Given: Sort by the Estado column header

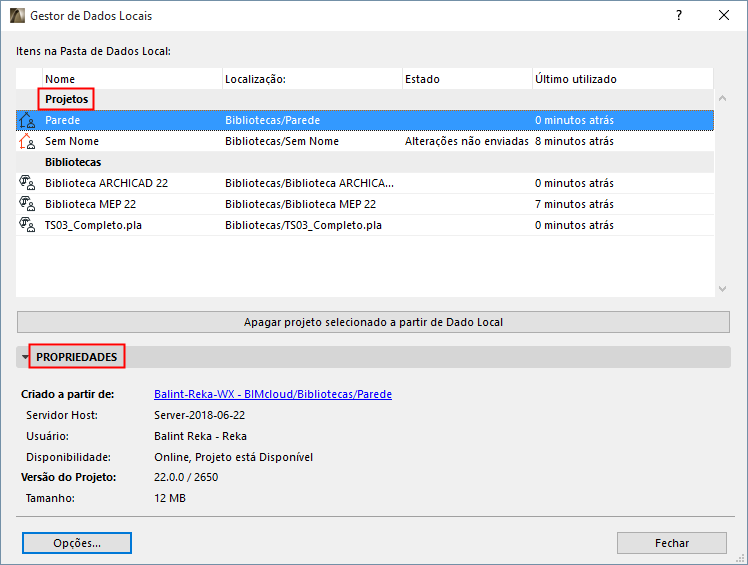Looking at the screenshot, I should [x=468, y=79].
